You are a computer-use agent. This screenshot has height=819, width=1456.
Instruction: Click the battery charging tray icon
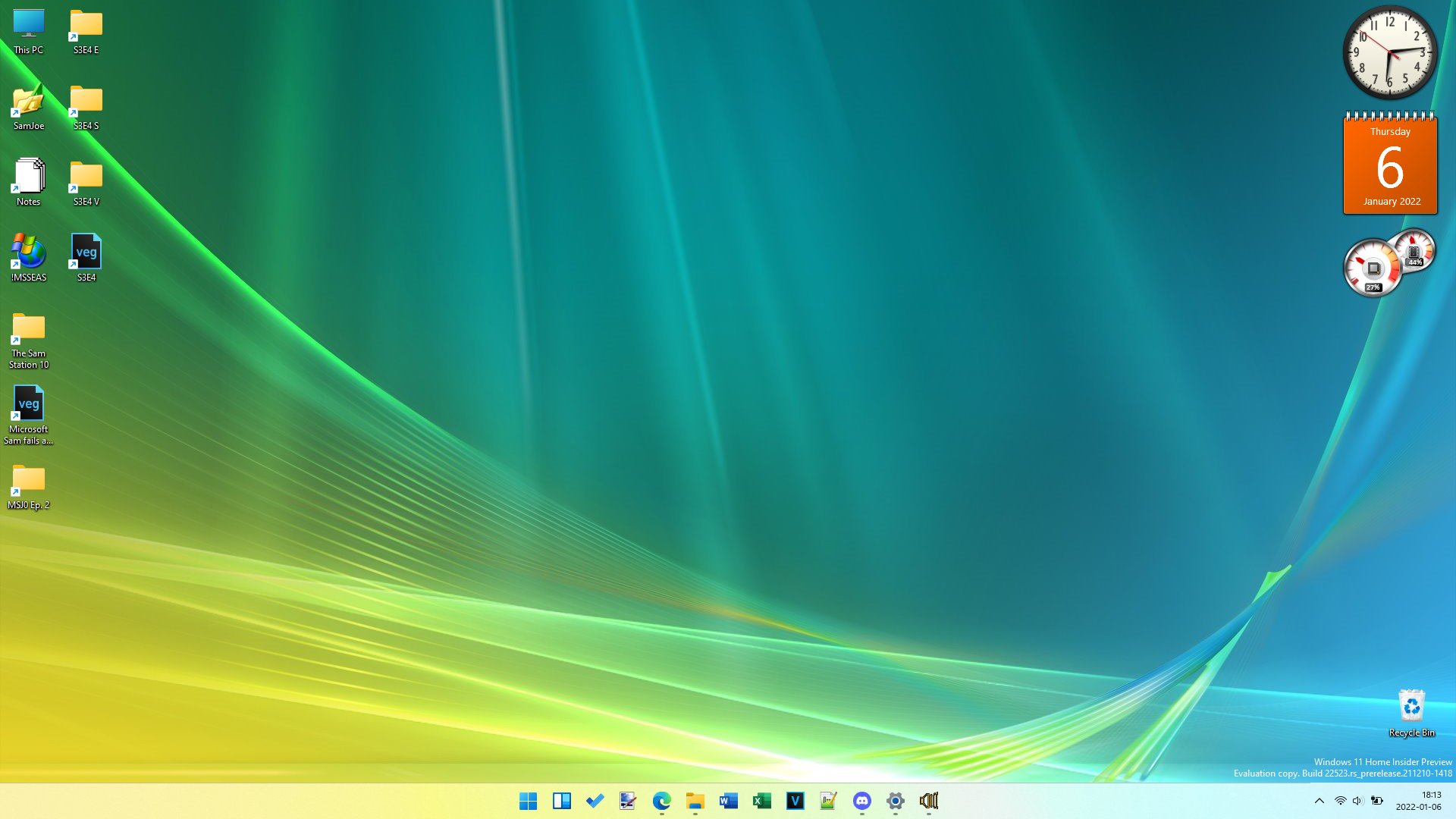pyautogui.click(x=1377, y=801)
